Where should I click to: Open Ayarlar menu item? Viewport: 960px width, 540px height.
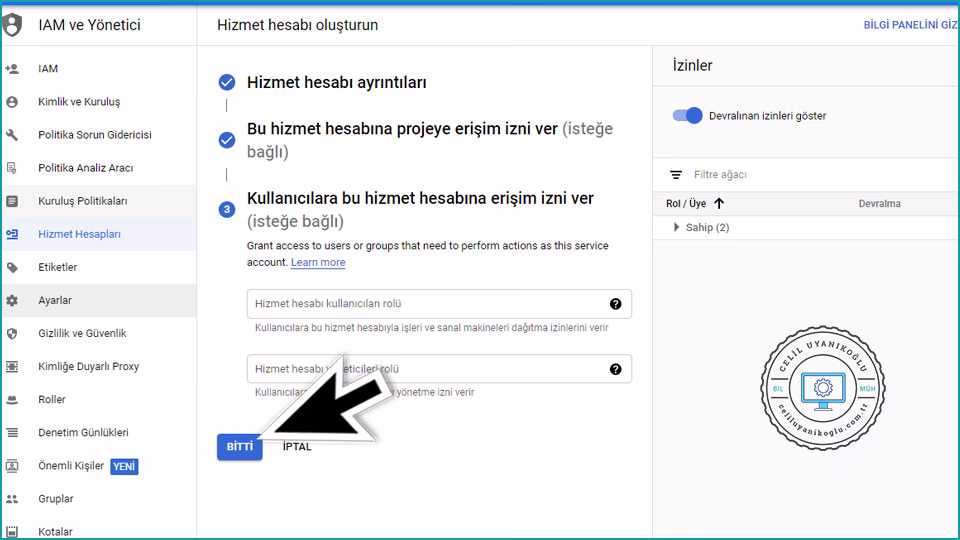tap(99, 300)
